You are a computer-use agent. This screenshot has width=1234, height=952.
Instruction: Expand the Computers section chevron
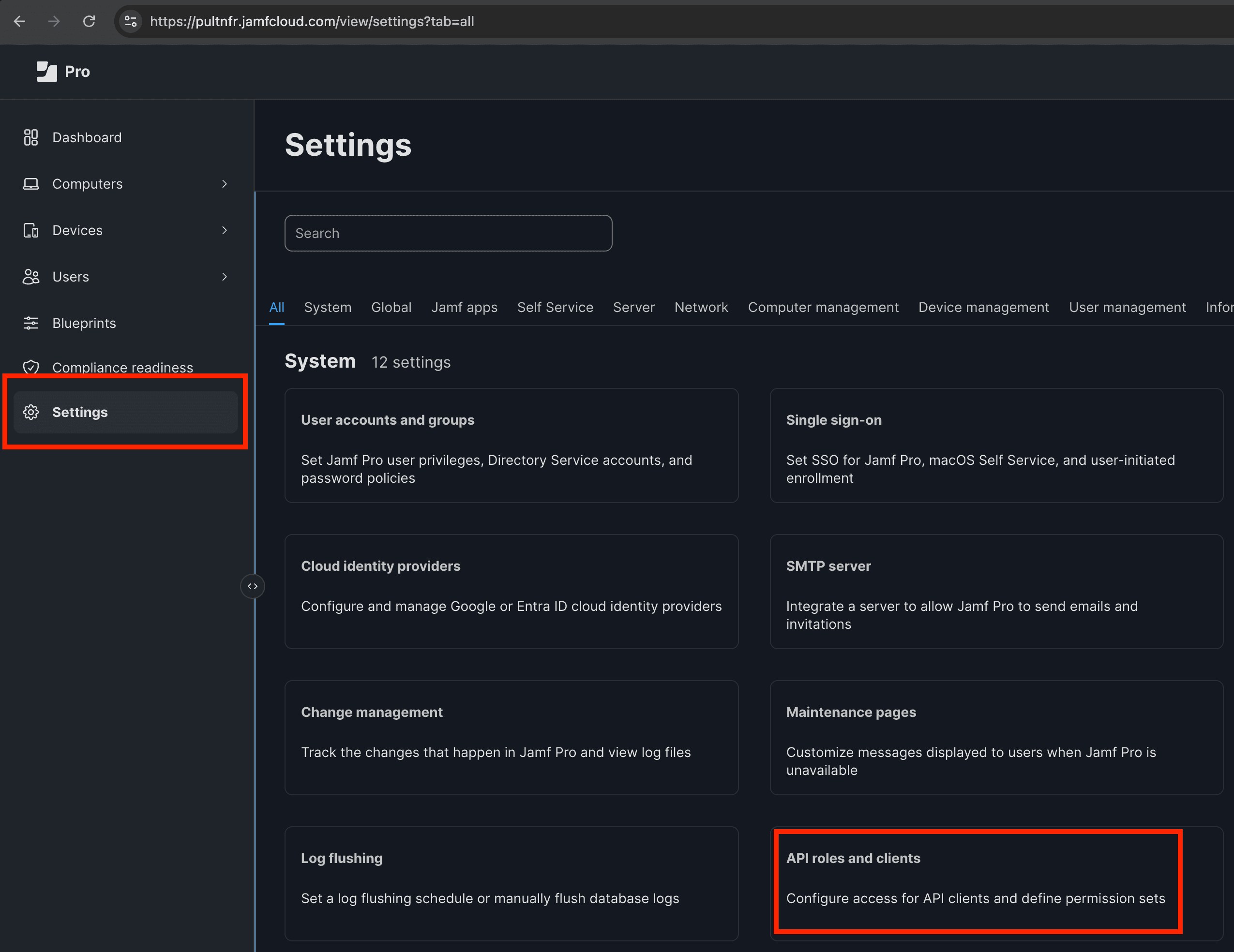click(225, 183)
